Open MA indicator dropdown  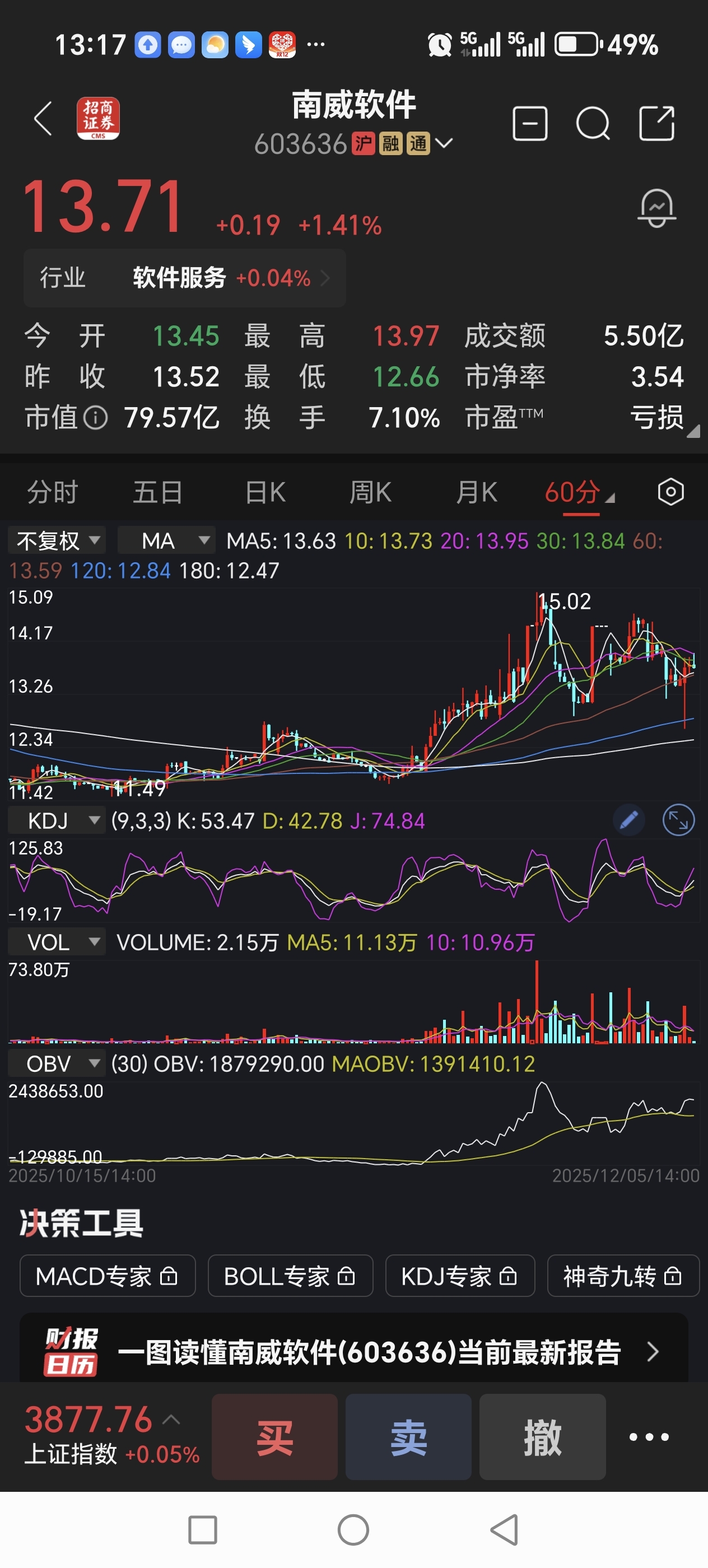(x=167, y=540)
